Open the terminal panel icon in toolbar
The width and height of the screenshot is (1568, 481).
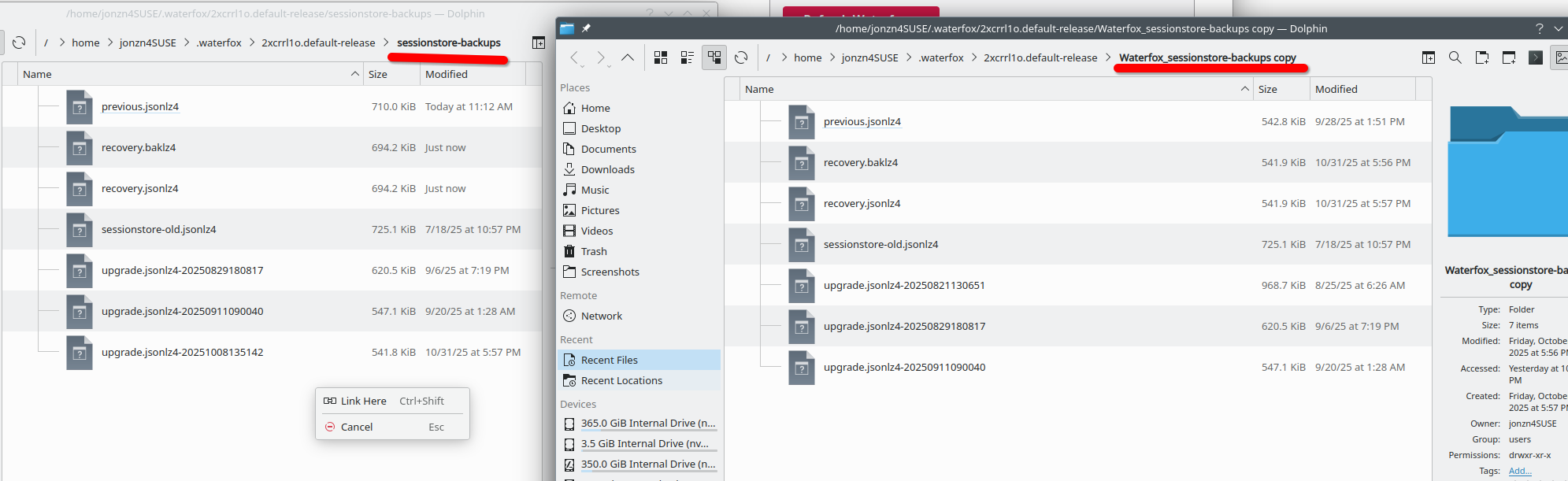(x=1536, y=57)
